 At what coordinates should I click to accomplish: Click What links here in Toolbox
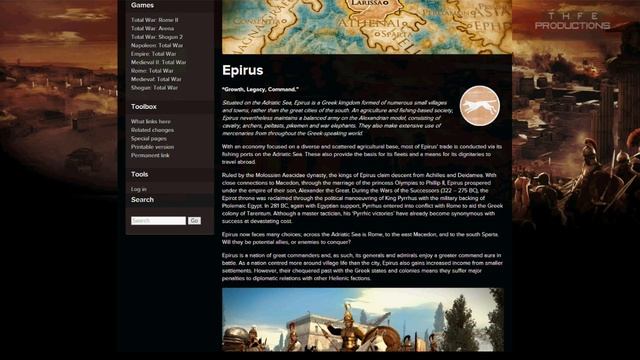pos(151,122)
